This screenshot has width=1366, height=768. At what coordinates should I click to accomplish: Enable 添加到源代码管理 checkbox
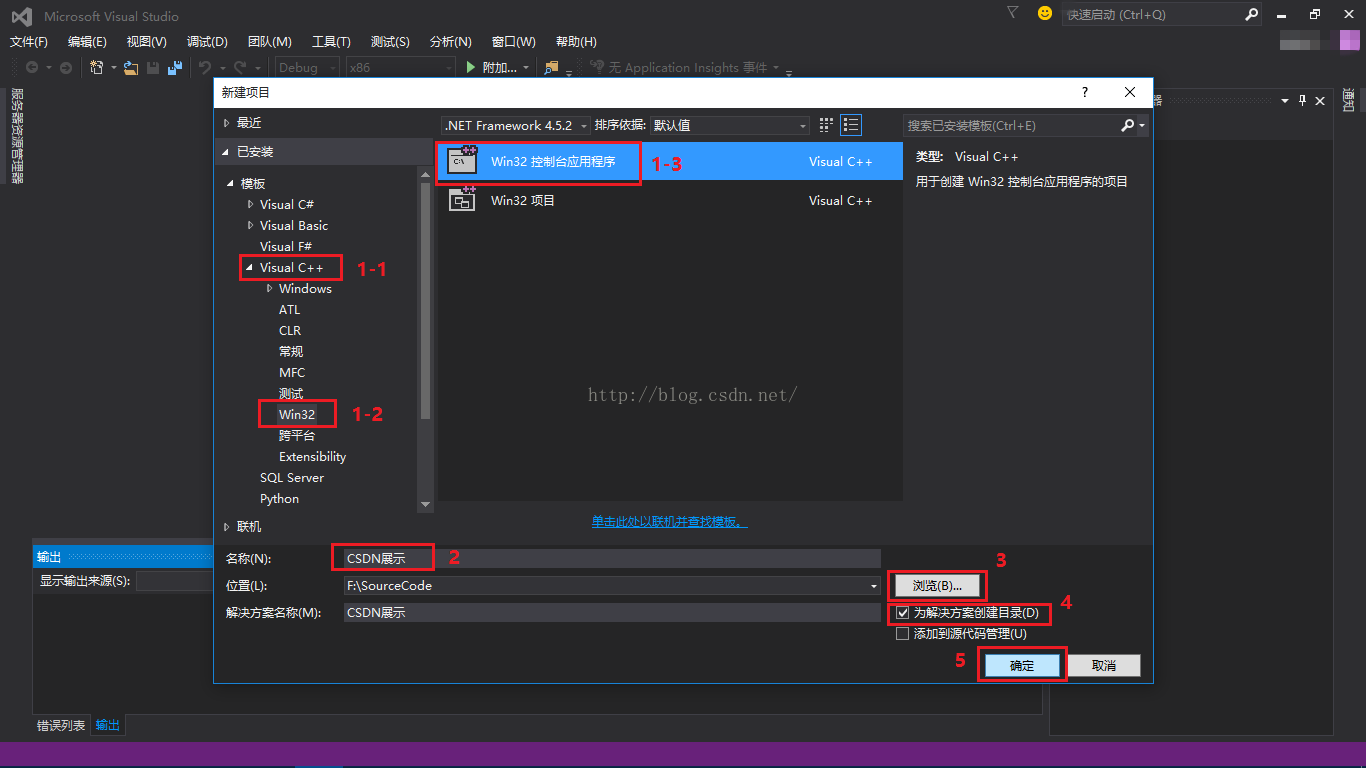(903, 633)
